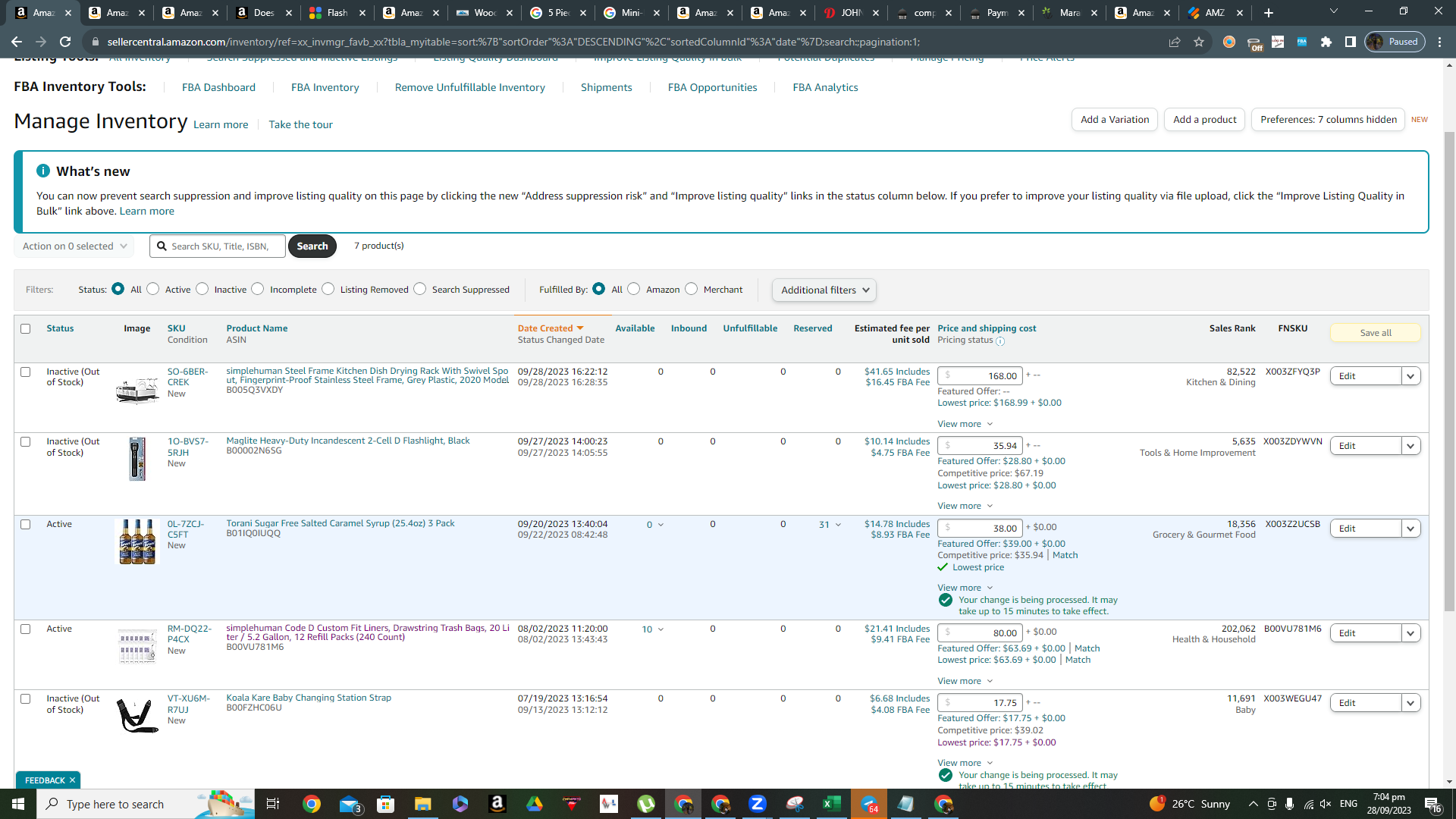The image size is (1456, 819).
Task: Launch Excel from the taskbar
Action: point(832,804)
